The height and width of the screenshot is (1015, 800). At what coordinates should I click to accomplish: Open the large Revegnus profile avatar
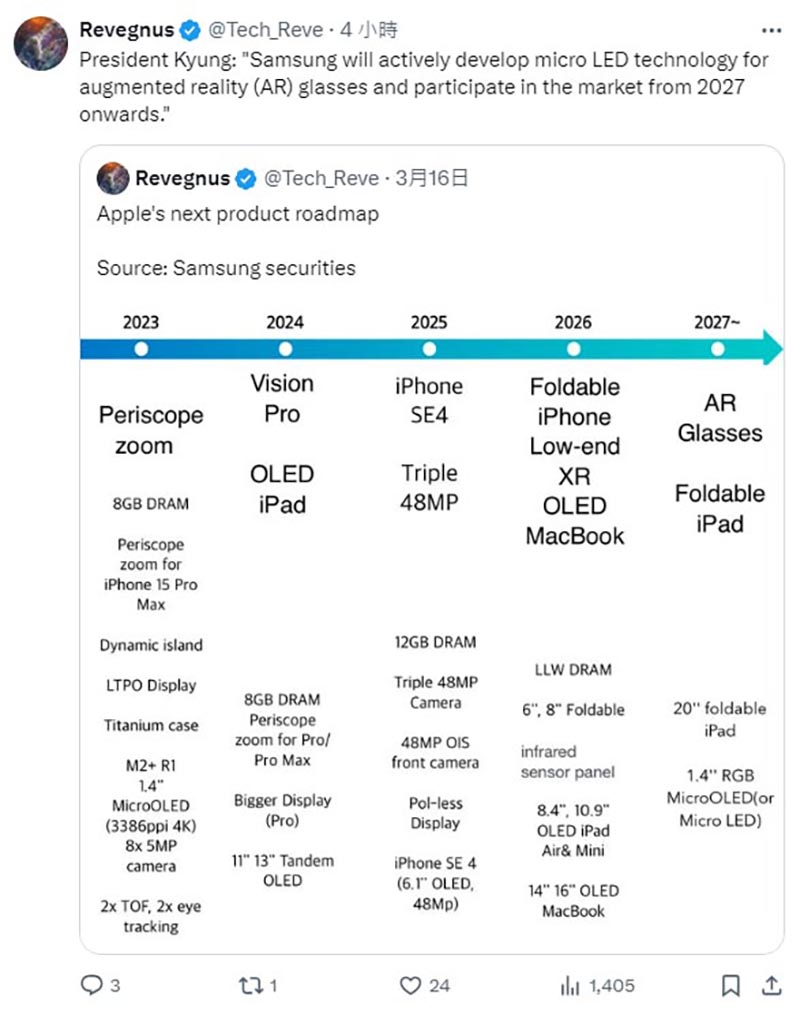click(x=41, y=43)
